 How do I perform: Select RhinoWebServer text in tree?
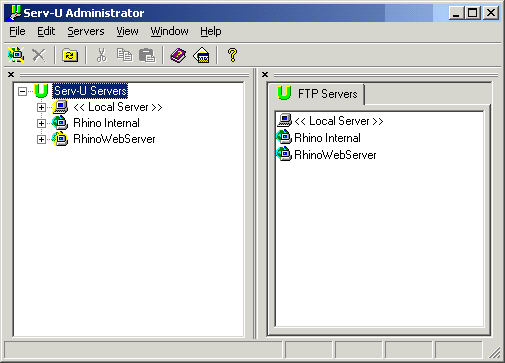pyautogui.click(x=114, y=139)
